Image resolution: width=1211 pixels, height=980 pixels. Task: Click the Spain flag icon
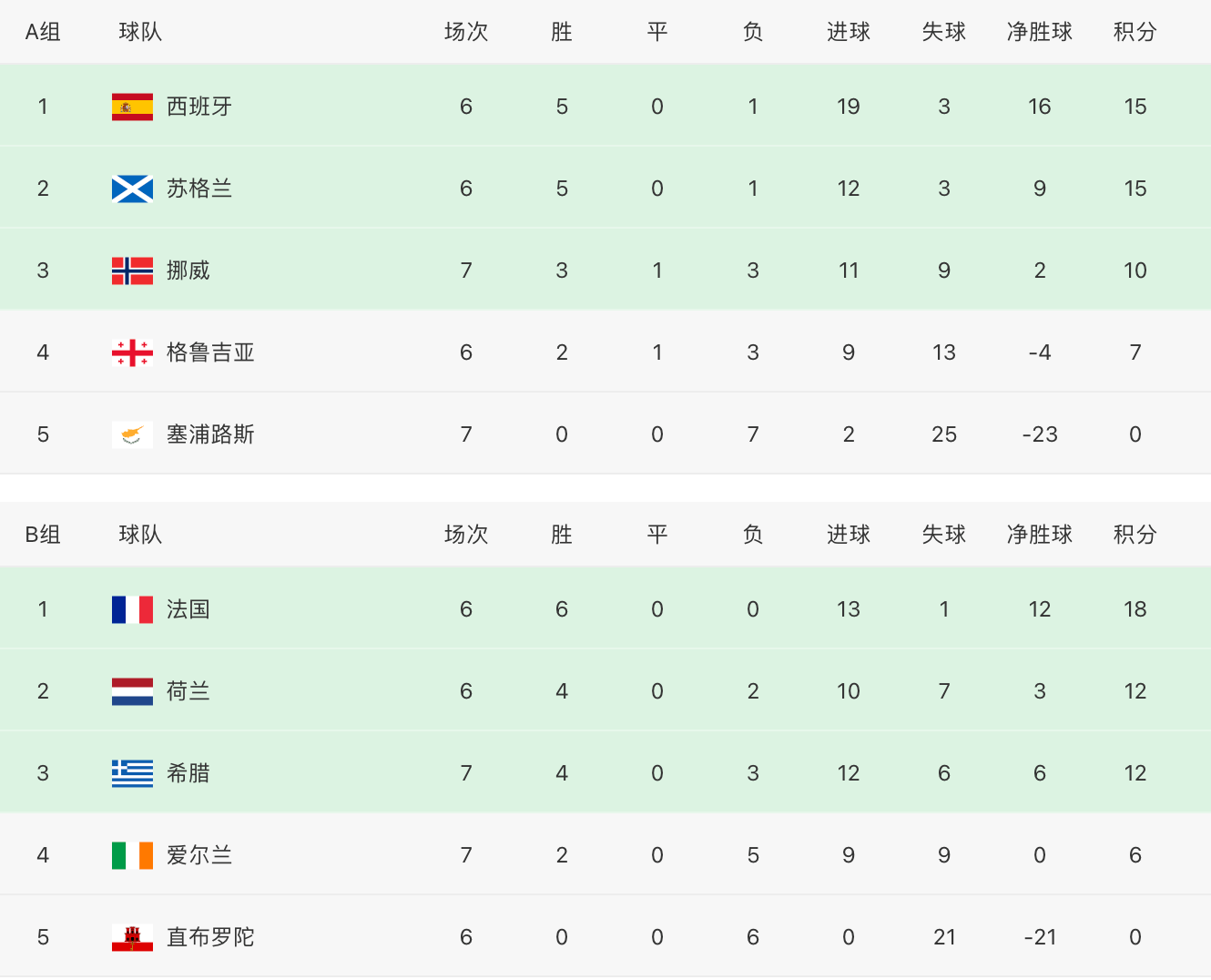click(132, 107)
